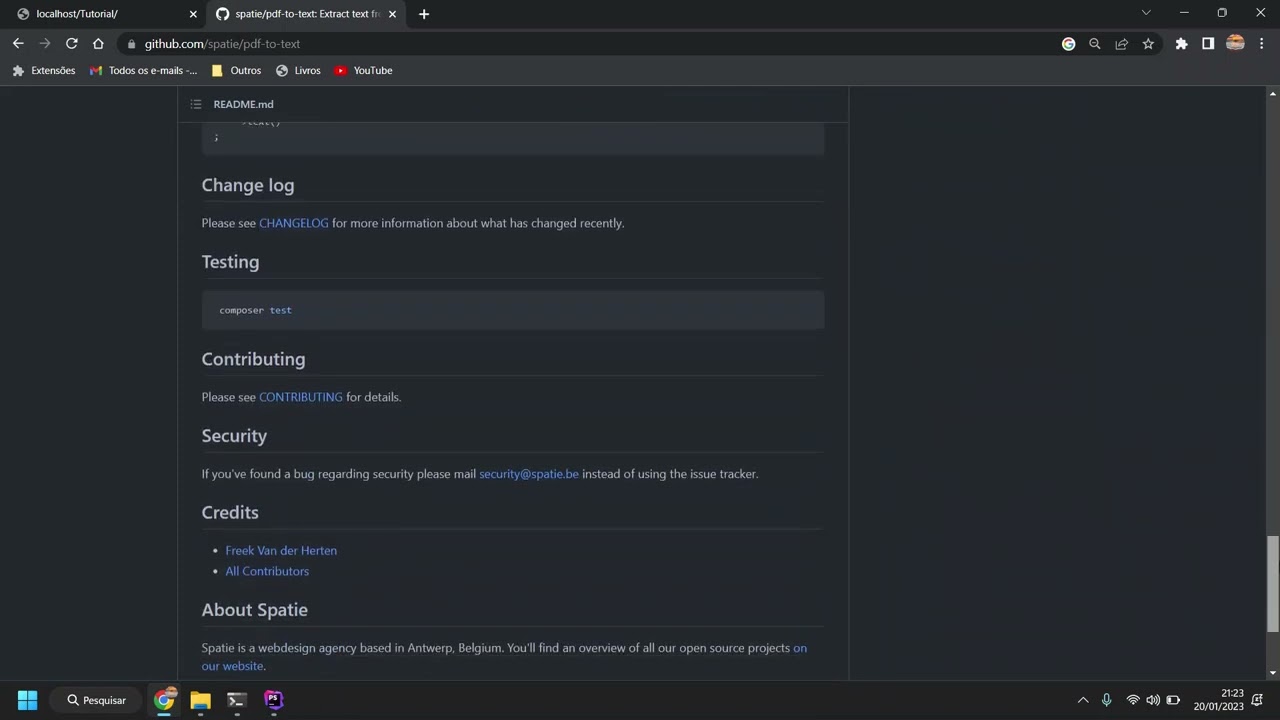Show hidden system tray icons
Viewport: 1280px width, 720px height.
pyautogui.click(x=1082, y=700)
